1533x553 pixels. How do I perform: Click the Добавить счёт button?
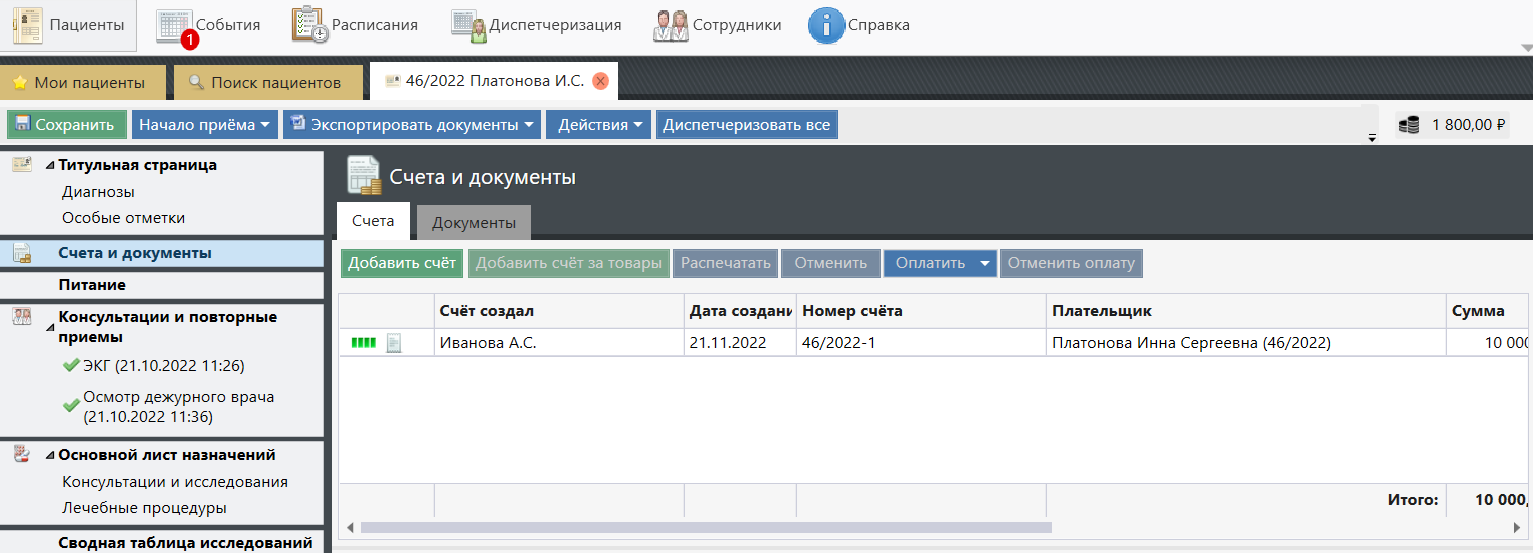(401, 264)
